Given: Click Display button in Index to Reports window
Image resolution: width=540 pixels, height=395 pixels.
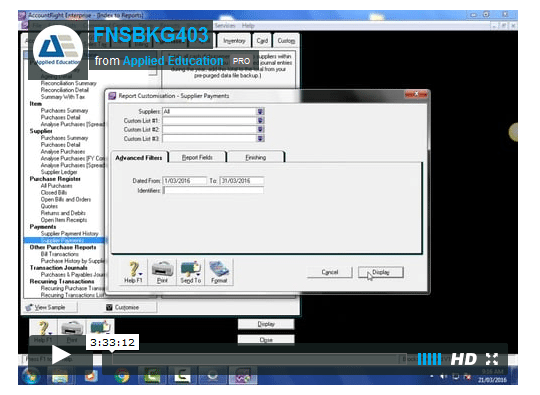Looking at the screenshot, I should (266, 324).
